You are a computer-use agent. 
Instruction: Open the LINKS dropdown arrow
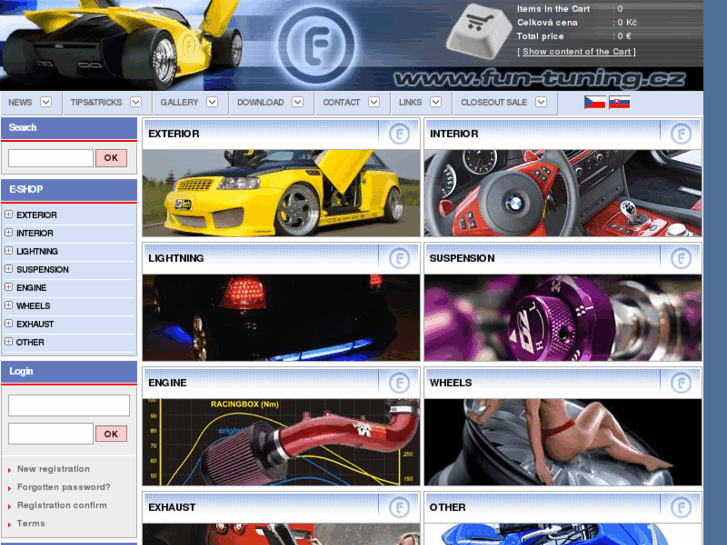(x=435, y=102)
